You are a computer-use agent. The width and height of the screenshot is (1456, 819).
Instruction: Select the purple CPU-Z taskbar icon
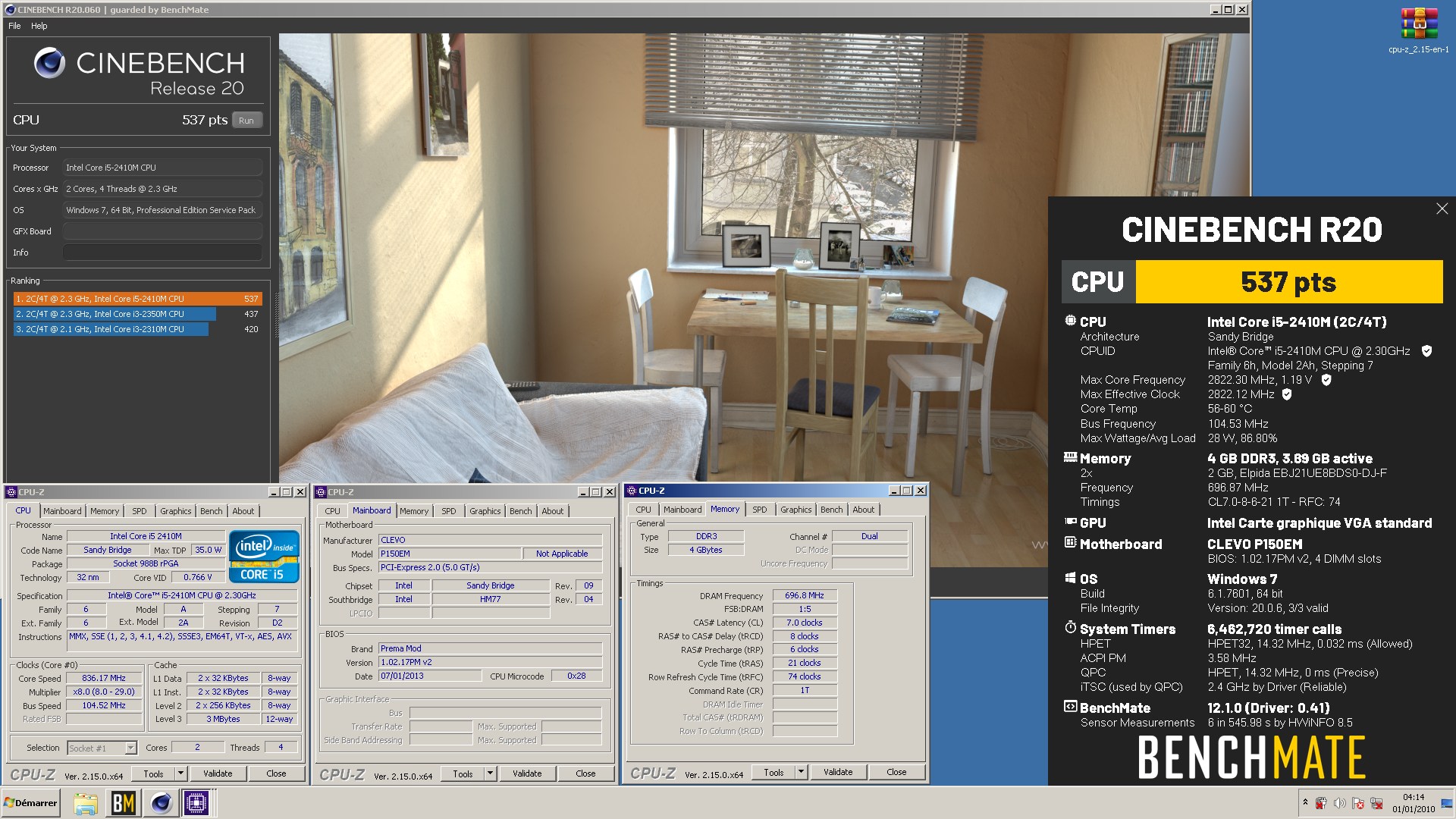coord(196,803)
